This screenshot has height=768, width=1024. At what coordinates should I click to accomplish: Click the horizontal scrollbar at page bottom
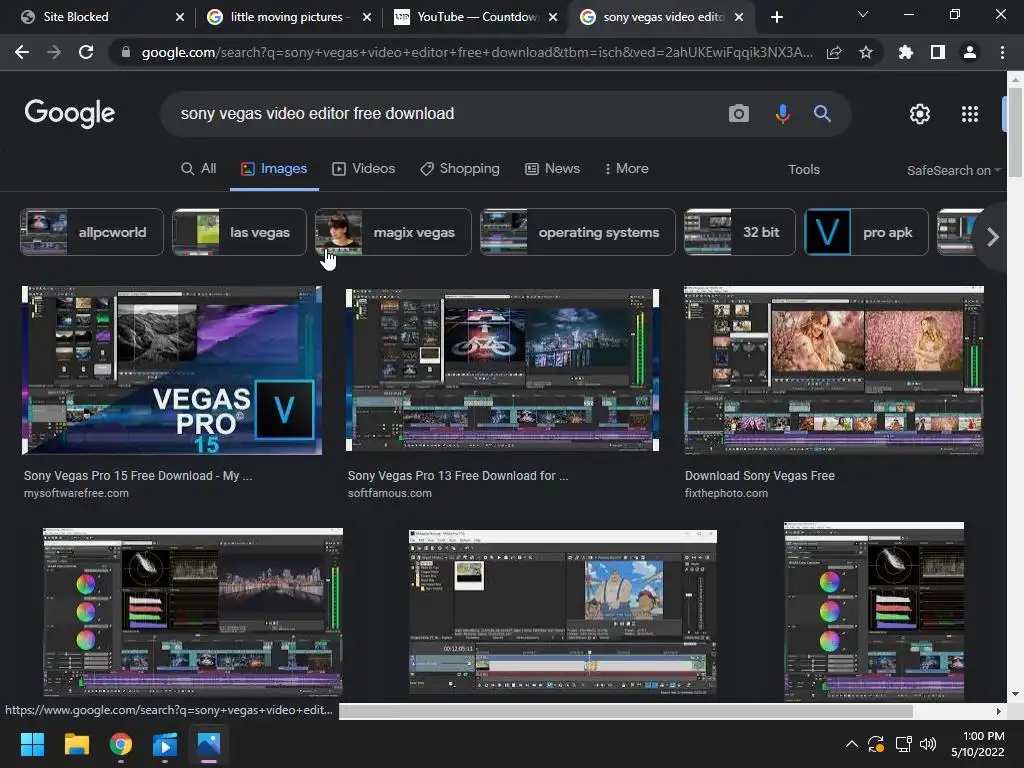[x=626, y=711]
